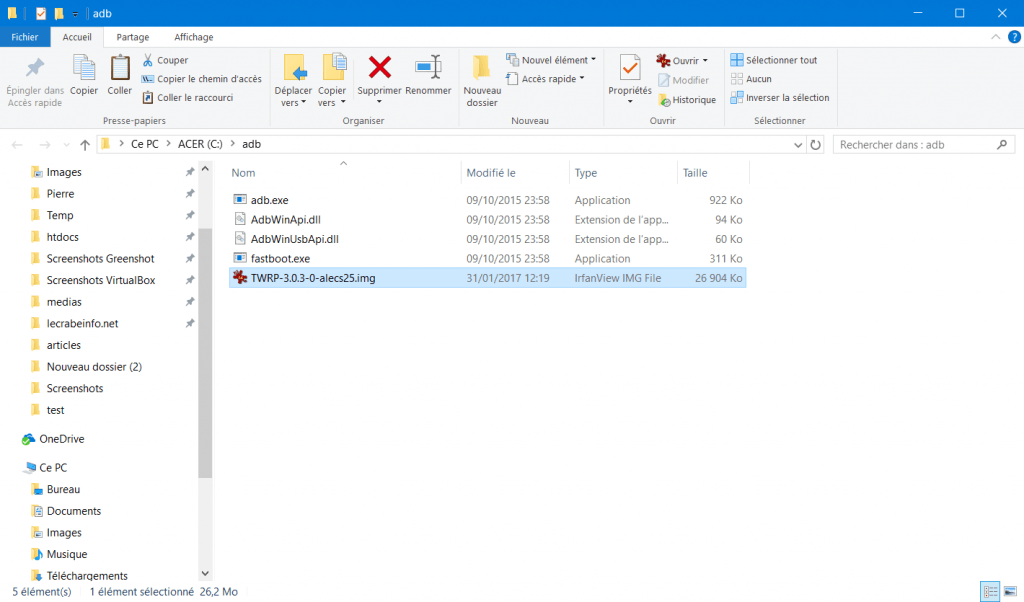Open the Accès rapide ribbon dropdown

[x=545, y=79]
